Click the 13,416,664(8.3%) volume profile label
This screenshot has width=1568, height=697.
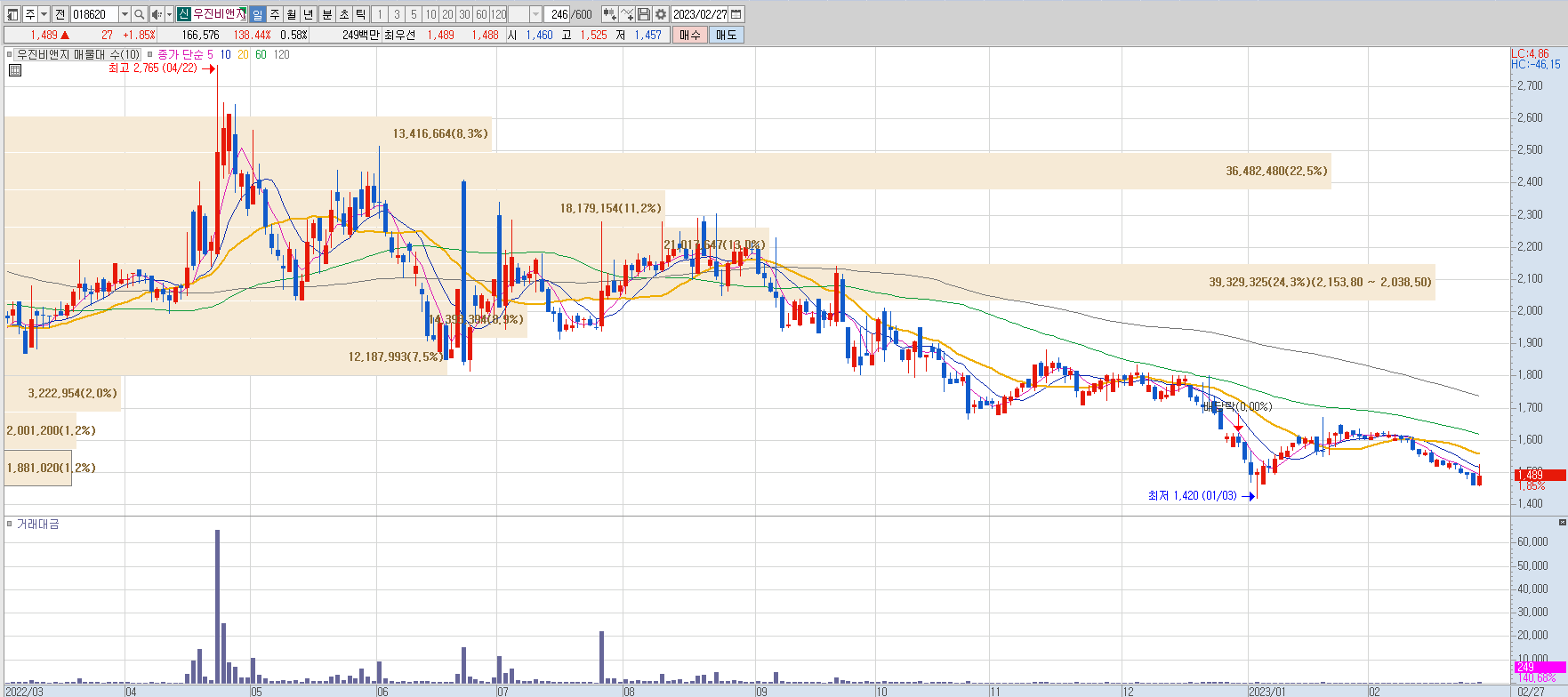coord(440,133)
